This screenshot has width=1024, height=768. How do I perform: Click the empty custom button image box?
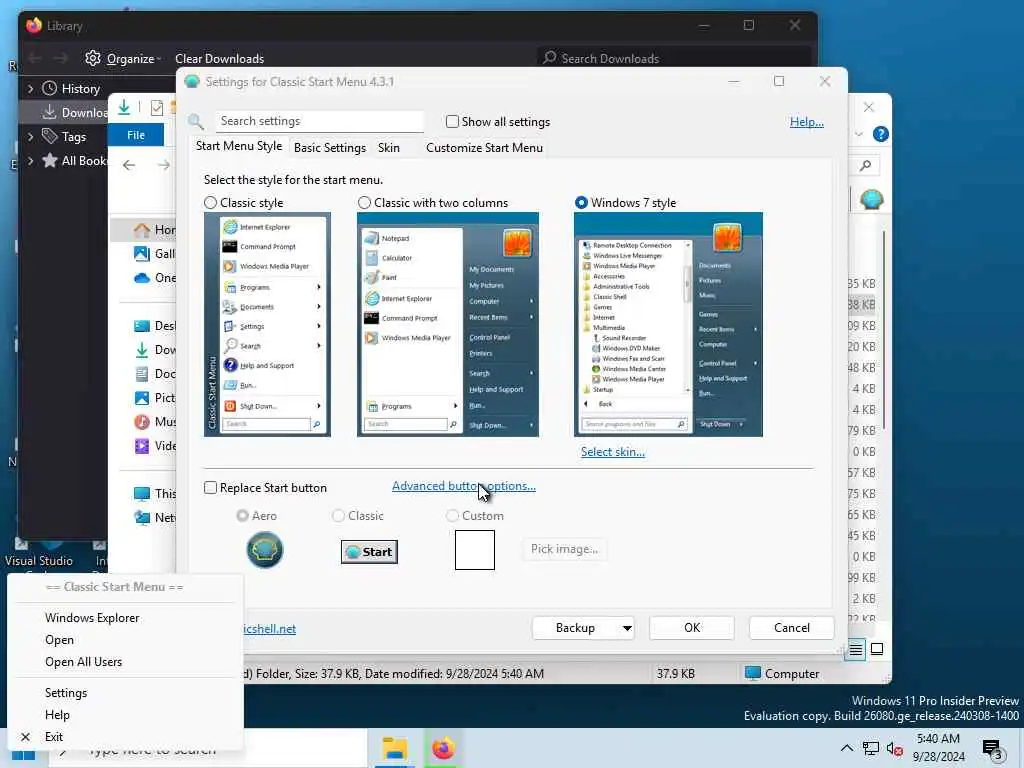475,550
